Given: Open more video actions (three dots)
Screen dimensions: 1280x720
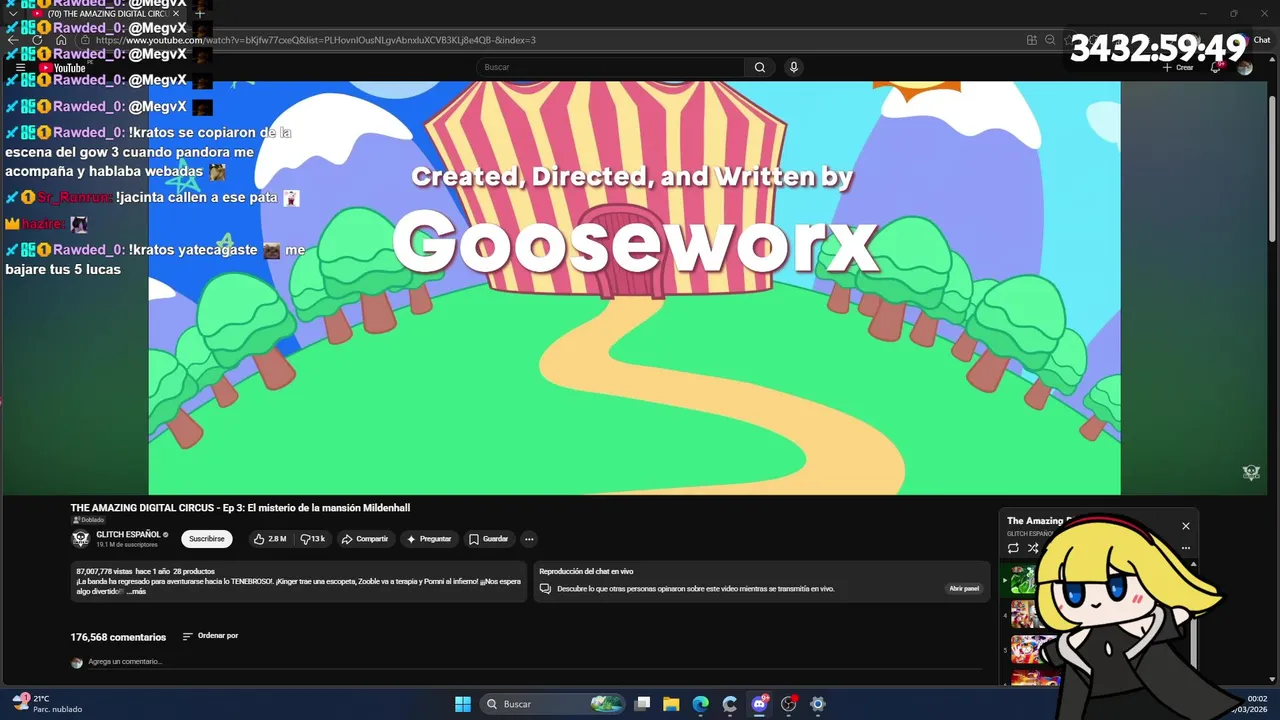Looking at the screenshot, I should 529,539.
